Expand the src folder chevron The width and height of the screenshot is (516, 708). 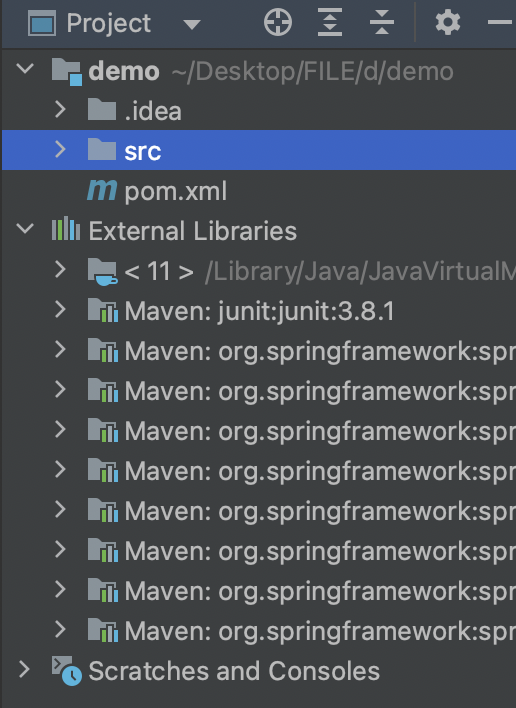coord(60,149)
